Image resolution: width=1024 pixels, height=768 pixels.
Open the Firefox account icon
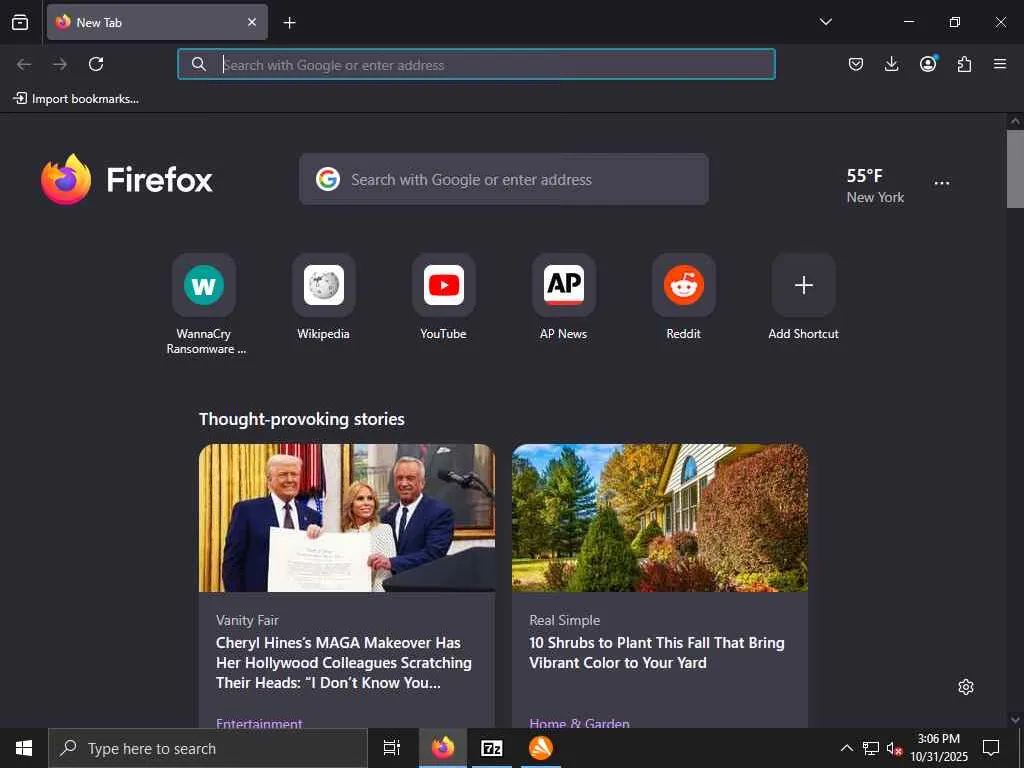pyautogui.click(x=928, y=63)
